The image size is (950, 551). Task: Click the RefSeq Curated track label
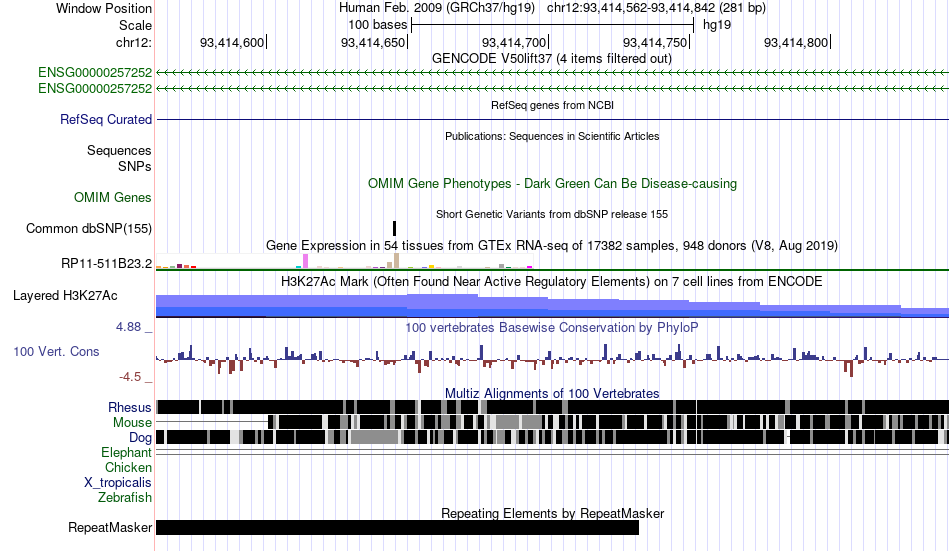point(106,119)
